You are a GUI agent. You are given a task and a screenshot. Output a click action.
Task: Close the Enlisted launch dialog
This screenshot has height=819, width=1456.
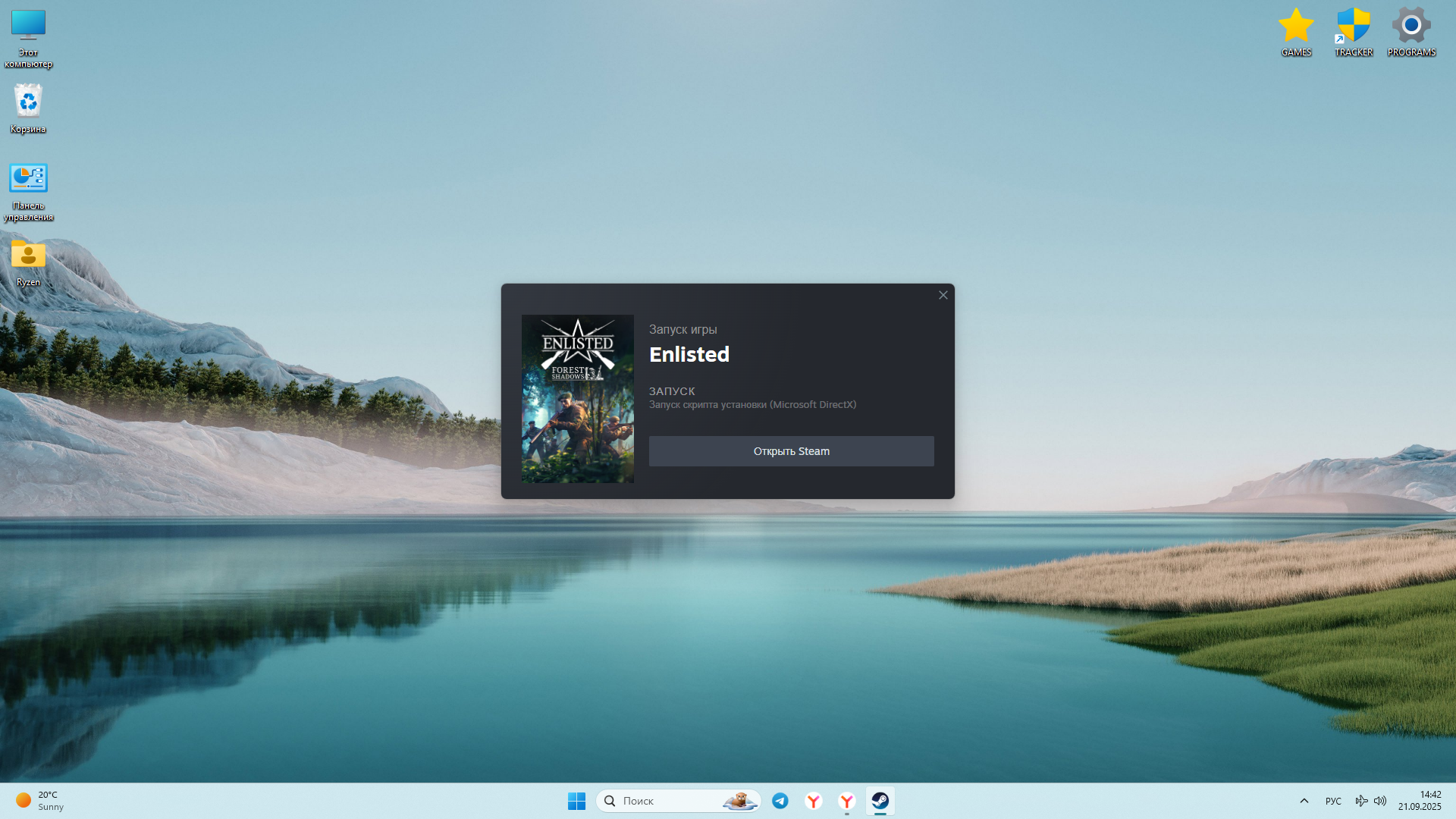[x=943, y=295]
